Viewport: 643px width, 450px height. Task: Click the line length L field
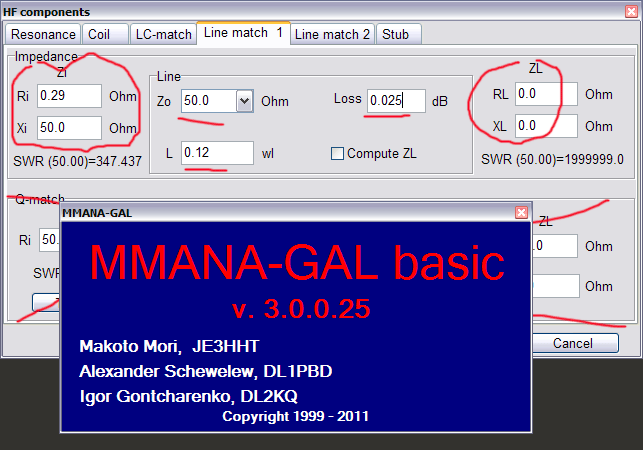(217, 153)
